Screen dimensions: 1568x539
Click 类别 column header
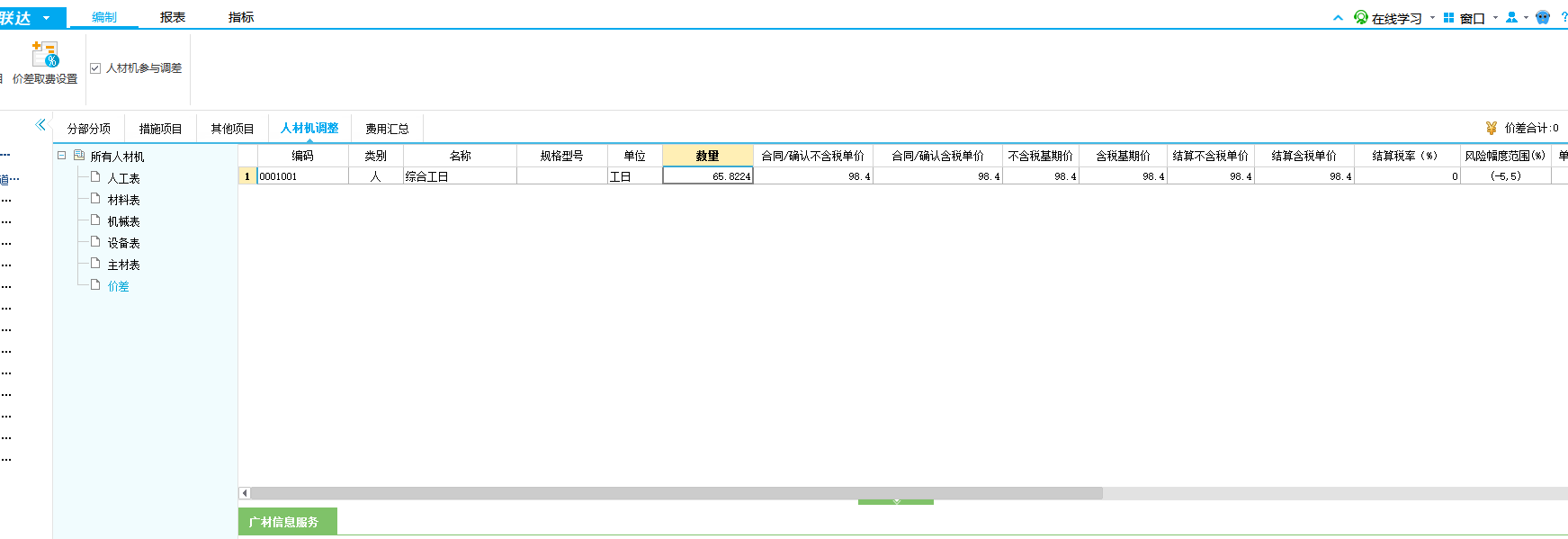[376, 156]
